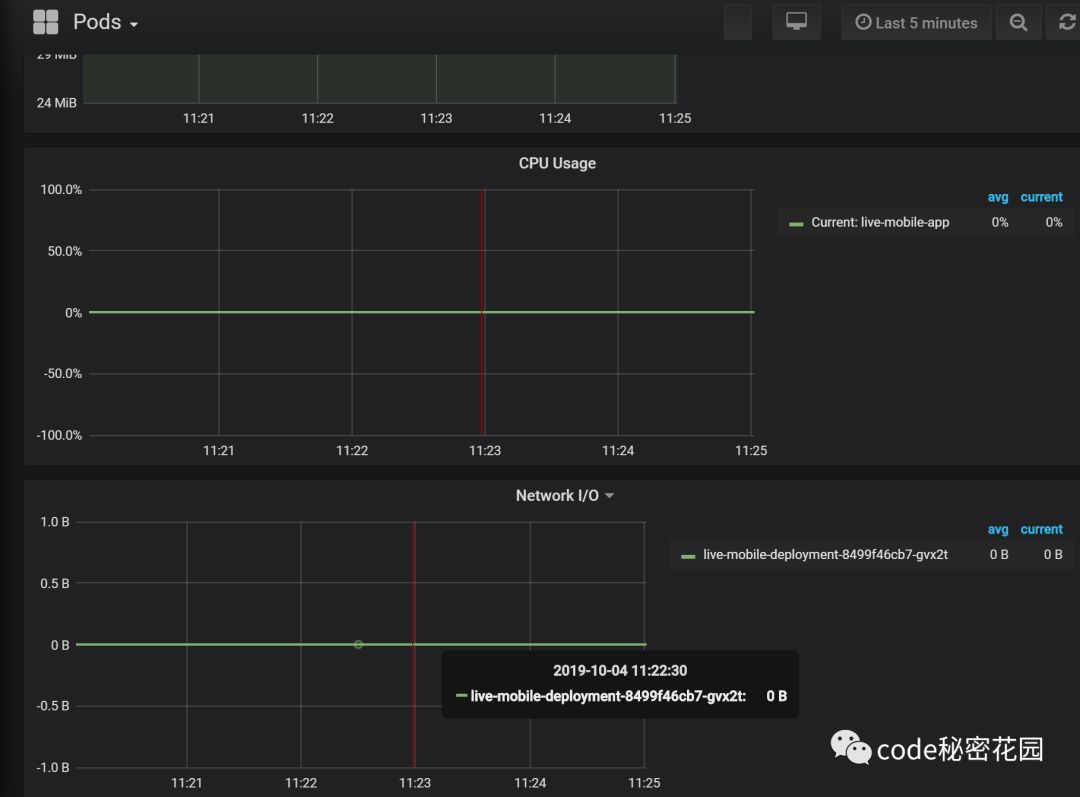This screenshot has width=1080, height=797.
Task: Sort CPU legend by avg
Action: 997,197
